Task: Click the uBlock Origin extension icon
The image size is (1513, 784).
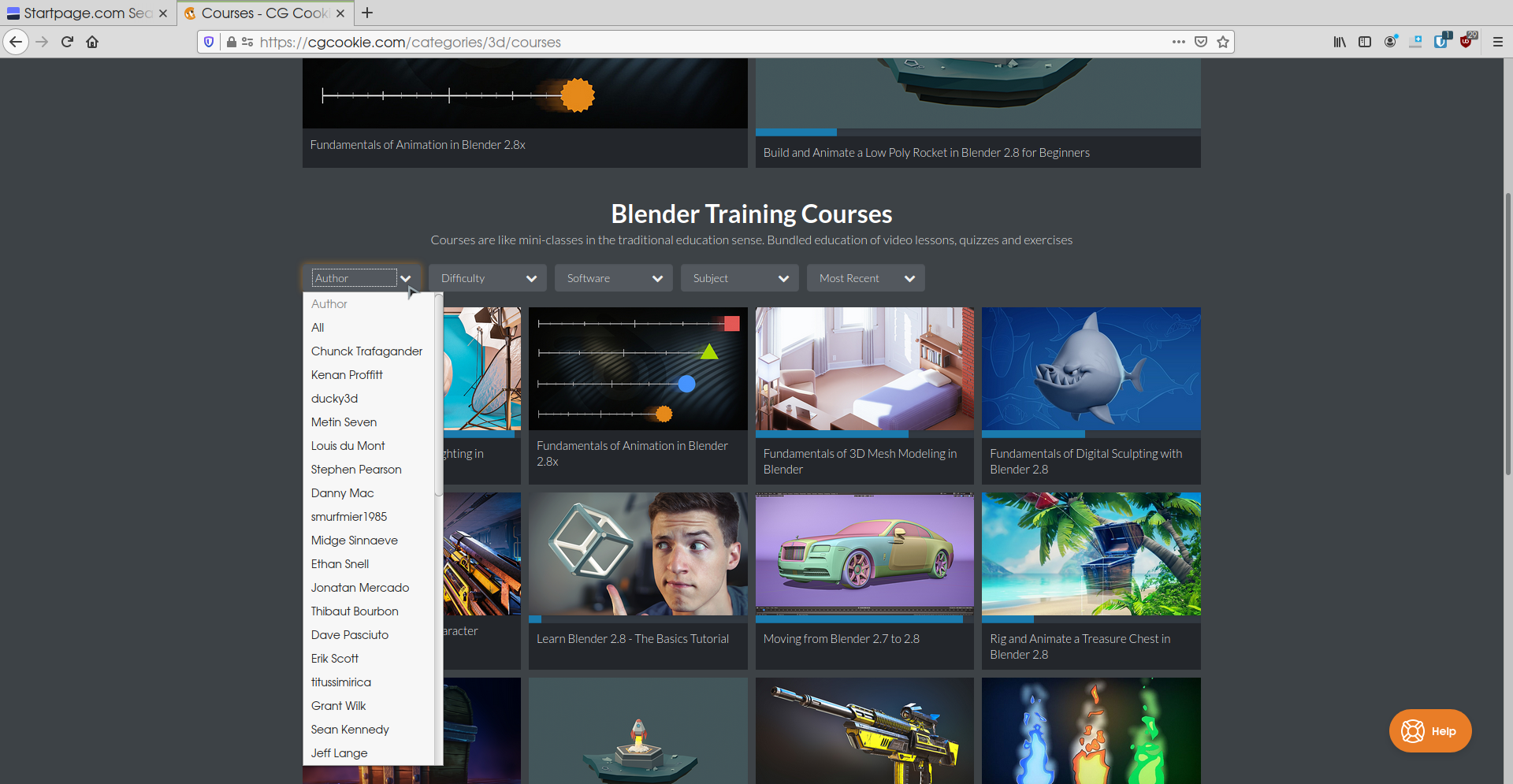Action: click(x=1467, y=42)
